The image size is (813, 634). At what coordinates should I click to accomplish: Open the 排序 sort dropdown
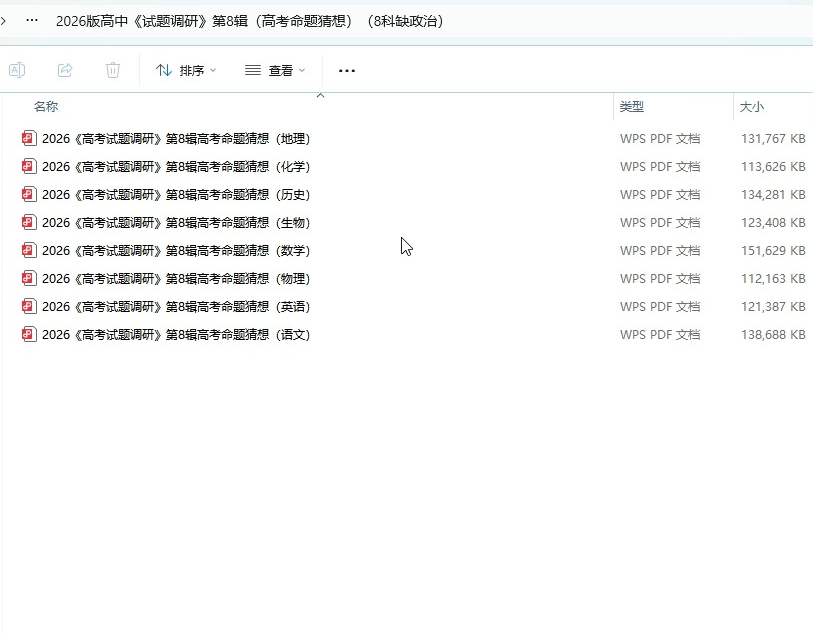pos(187,70)
